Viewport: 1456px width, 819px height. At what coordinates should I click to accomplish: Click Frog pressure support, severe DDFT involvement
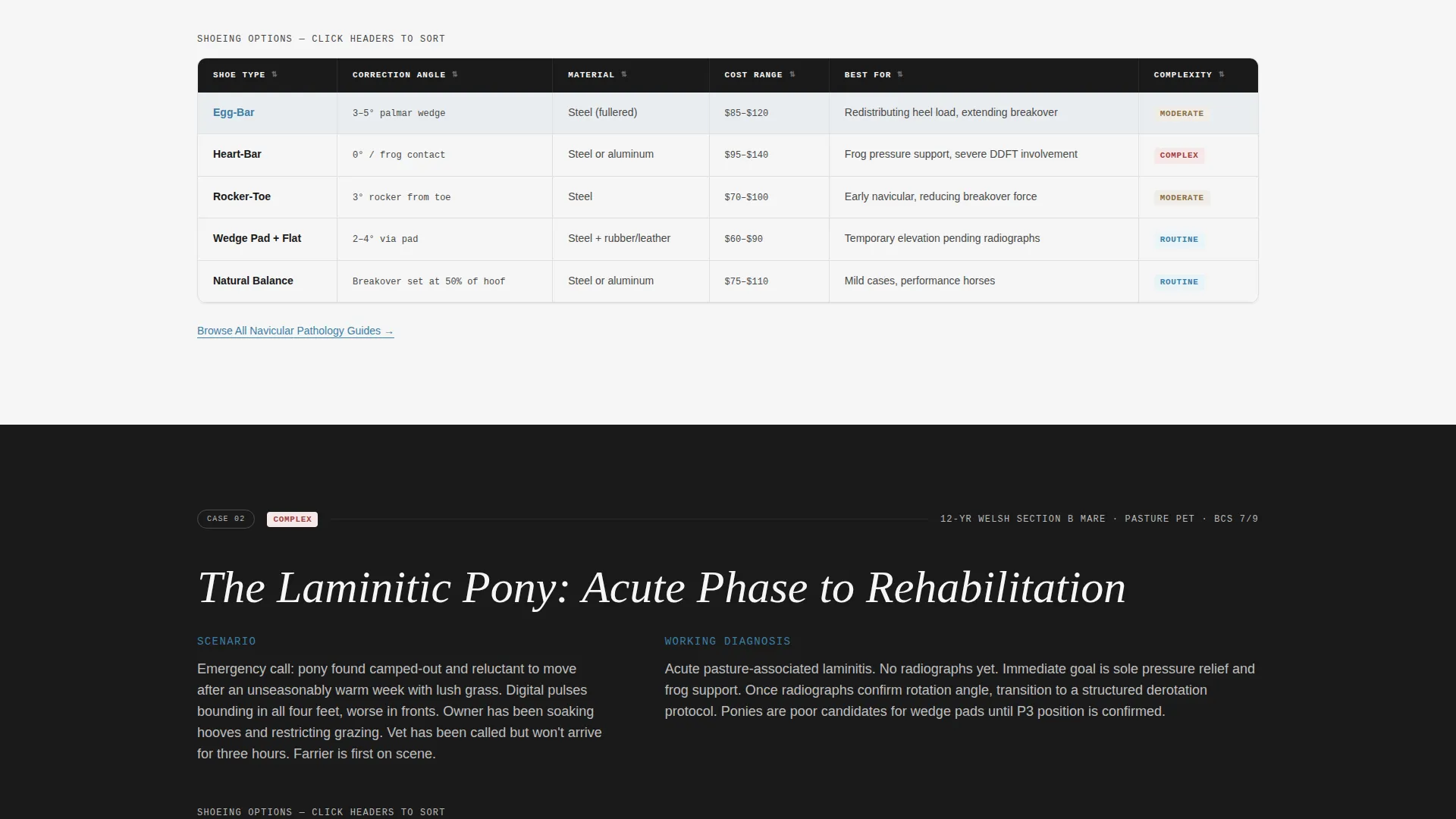click(961, 154)
